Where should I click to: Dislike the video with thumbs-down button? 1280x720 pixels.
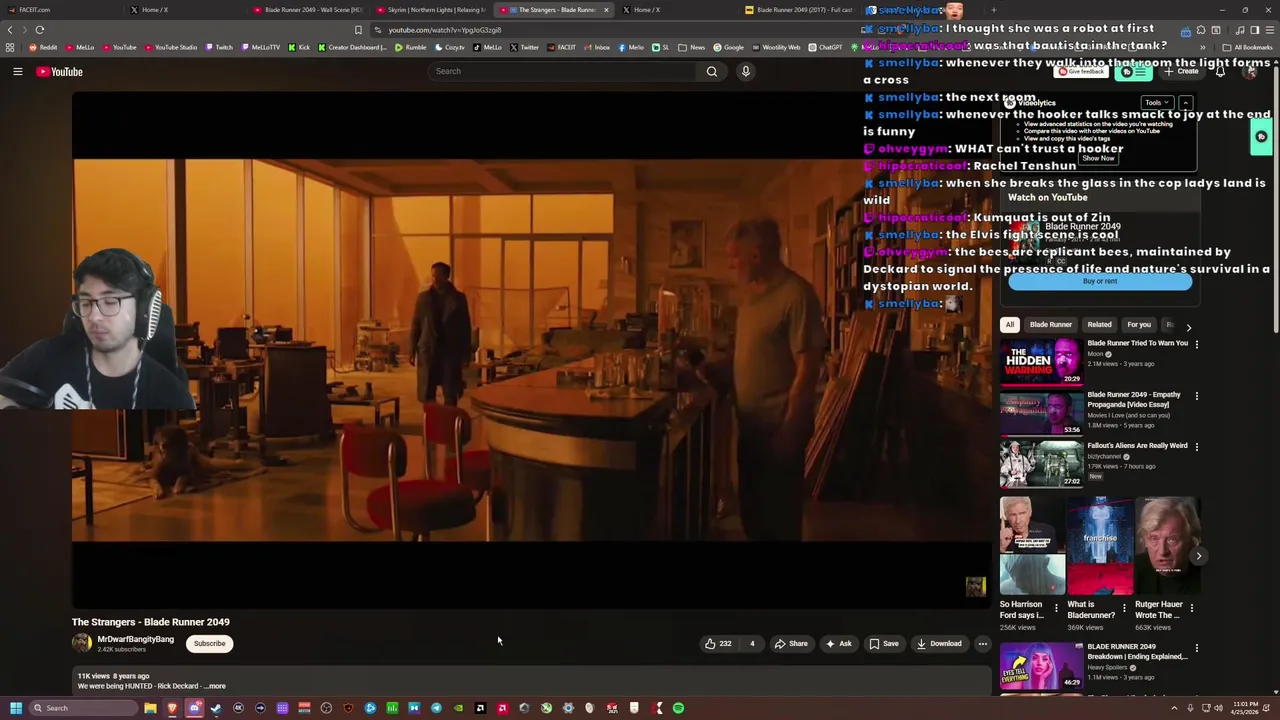[x=752, y=643]
